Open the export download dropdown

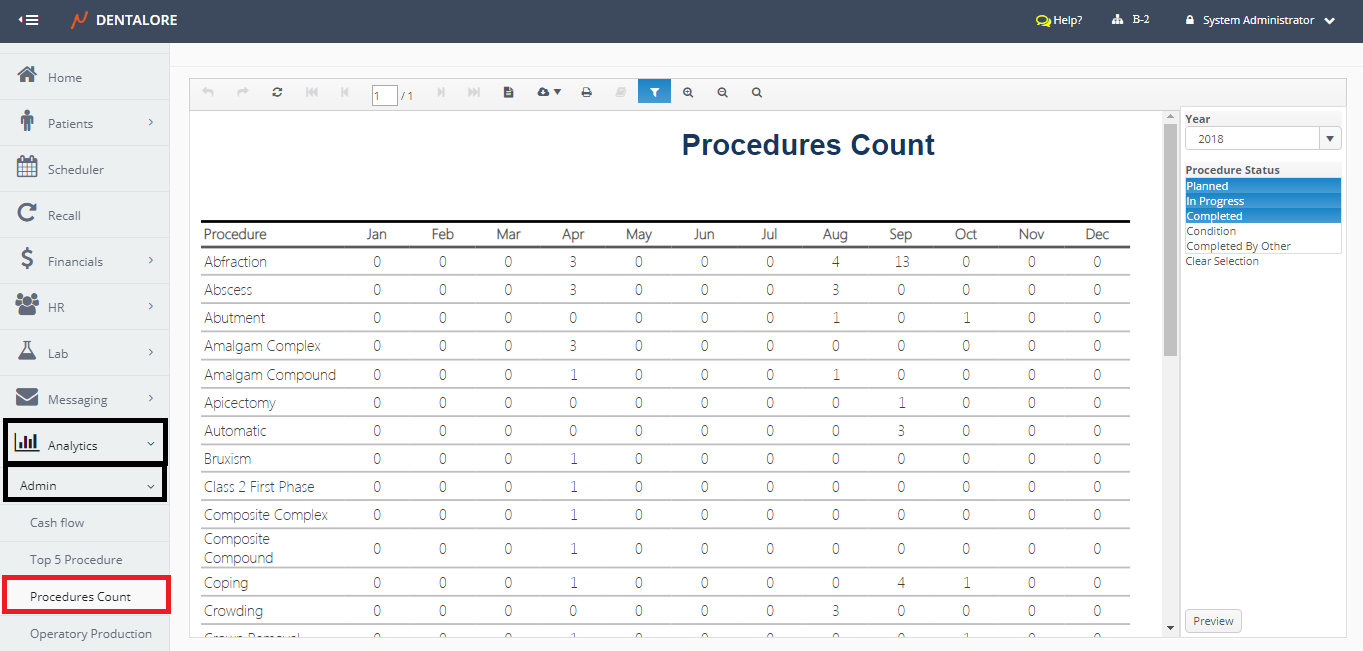[x=549, y=92]
